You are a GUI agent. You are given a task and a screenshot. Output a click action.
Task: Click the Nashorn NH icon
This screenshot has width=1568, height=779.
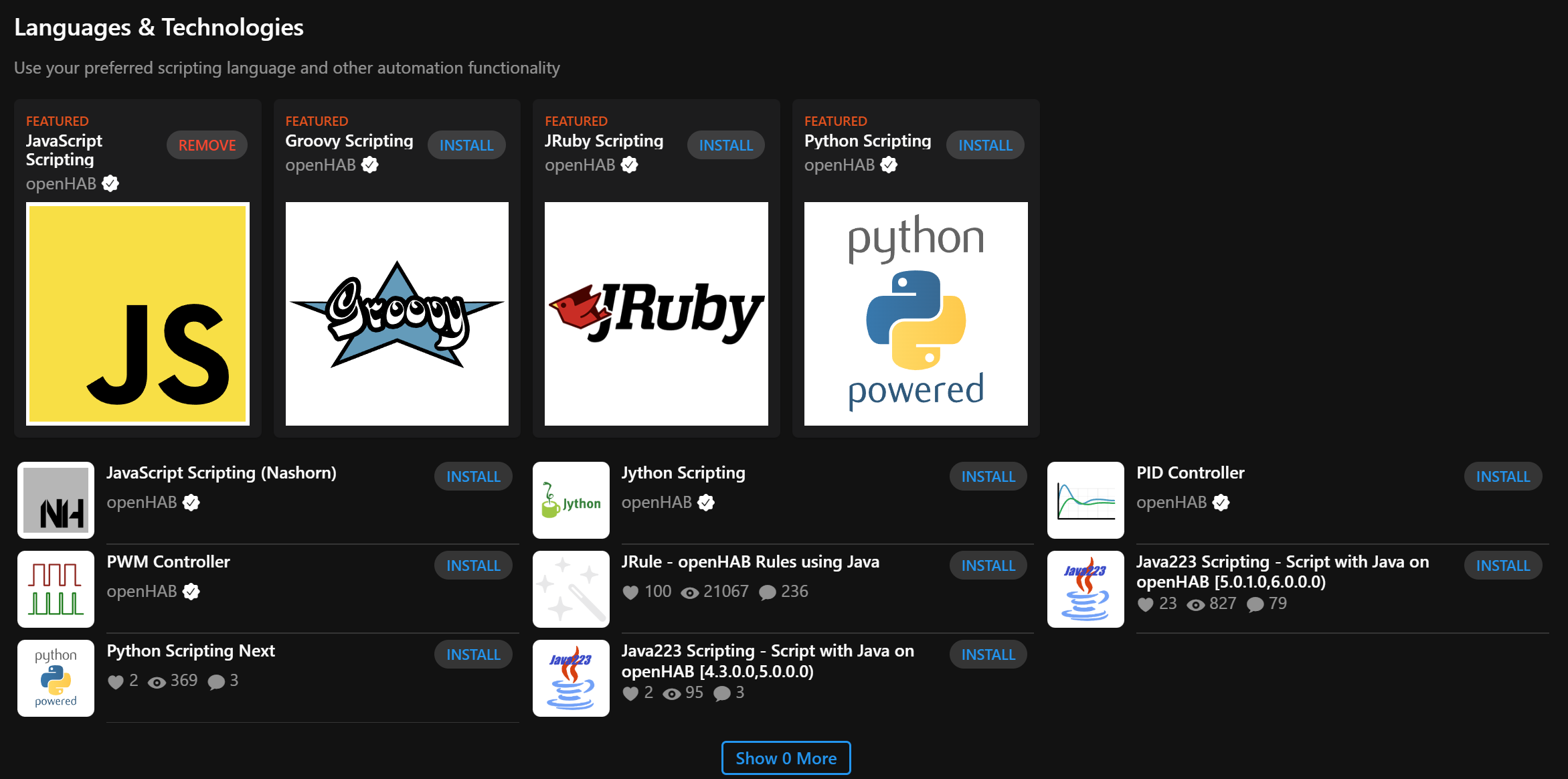(56, 499)
